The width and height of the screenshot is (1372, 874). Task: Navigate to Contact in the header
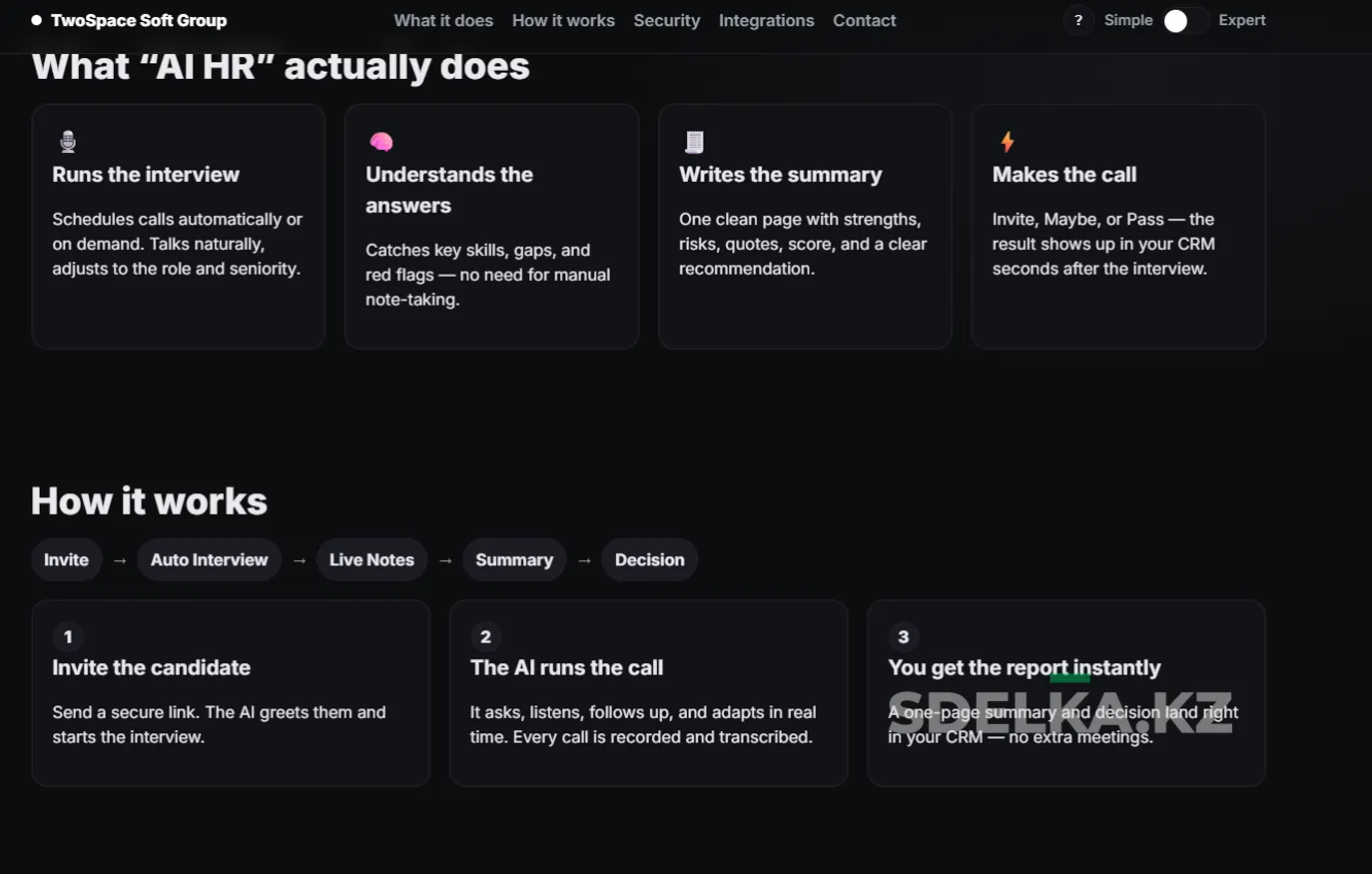[864, 20]
